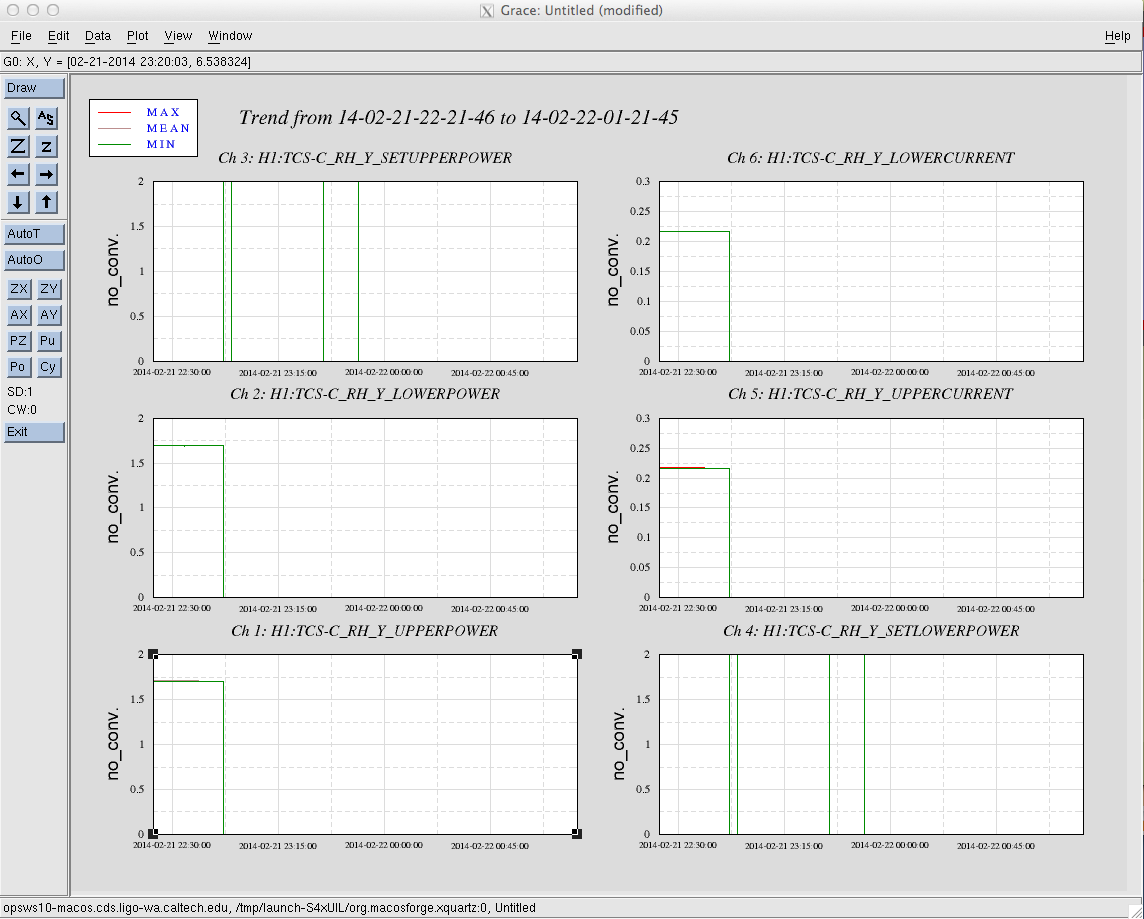The height and width of the screenshot is (919, 1144).
Task: Click the AutoO button
Action: [x=34, y=260]
